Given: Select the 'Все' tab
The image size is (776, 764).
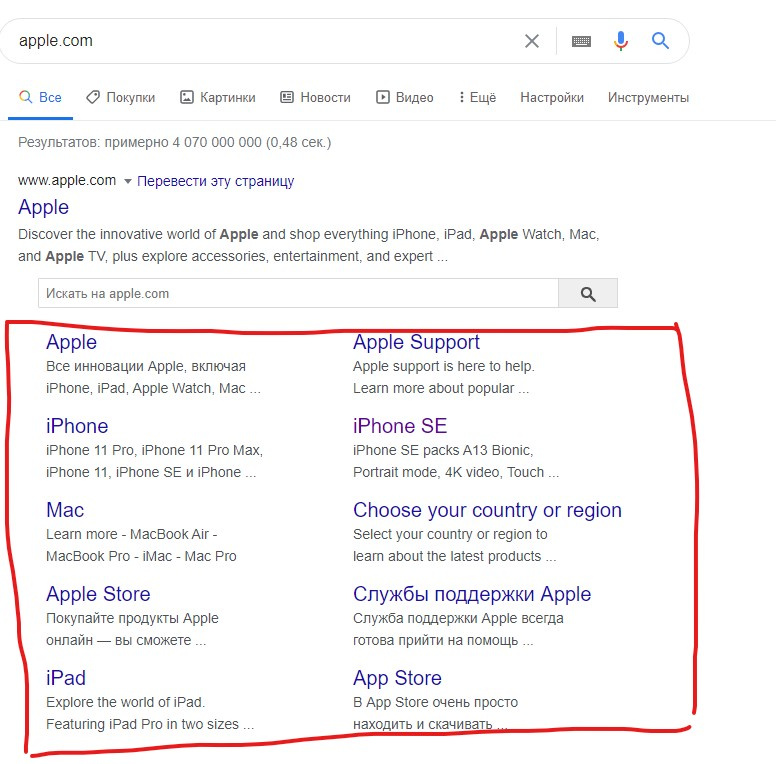Looking at the screenshot, I should click(x=41, y=97).
